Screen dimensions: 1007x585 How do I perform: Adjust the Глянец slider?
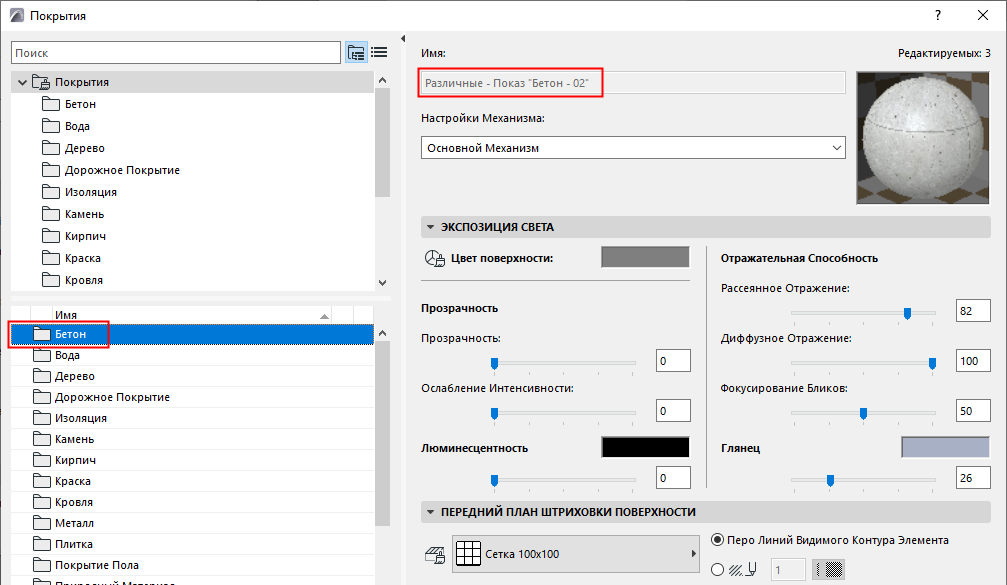pyautogui.click(x=830, y=480)
